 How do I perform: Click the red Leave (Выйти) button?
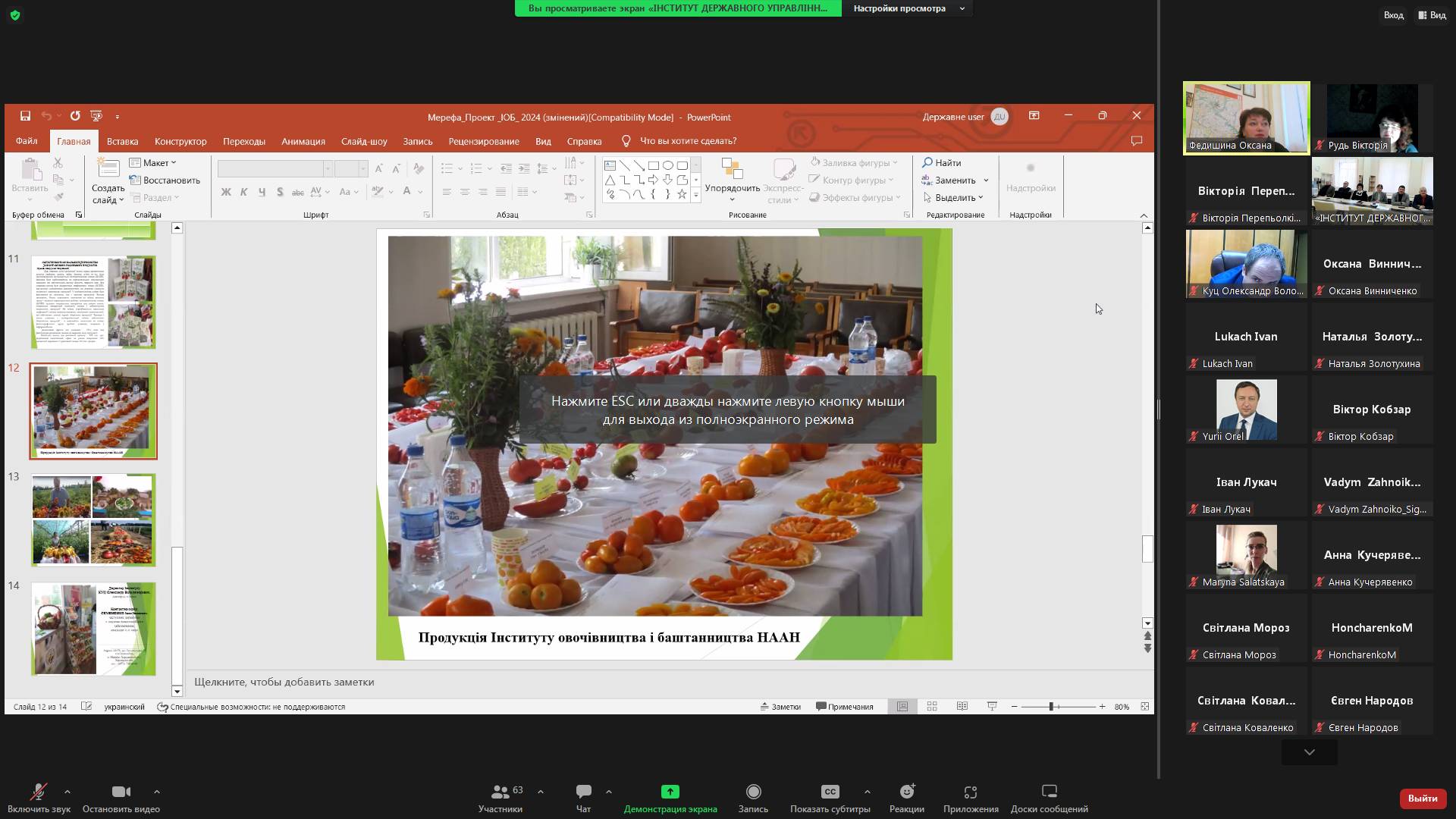click(x=1422, y=798)
